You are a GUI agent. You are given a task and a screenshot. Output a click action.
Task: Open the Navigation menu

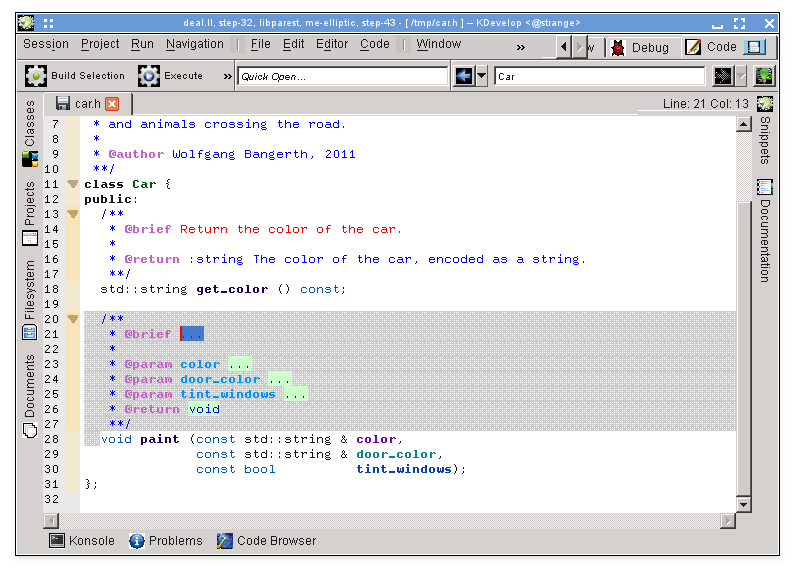195,44
